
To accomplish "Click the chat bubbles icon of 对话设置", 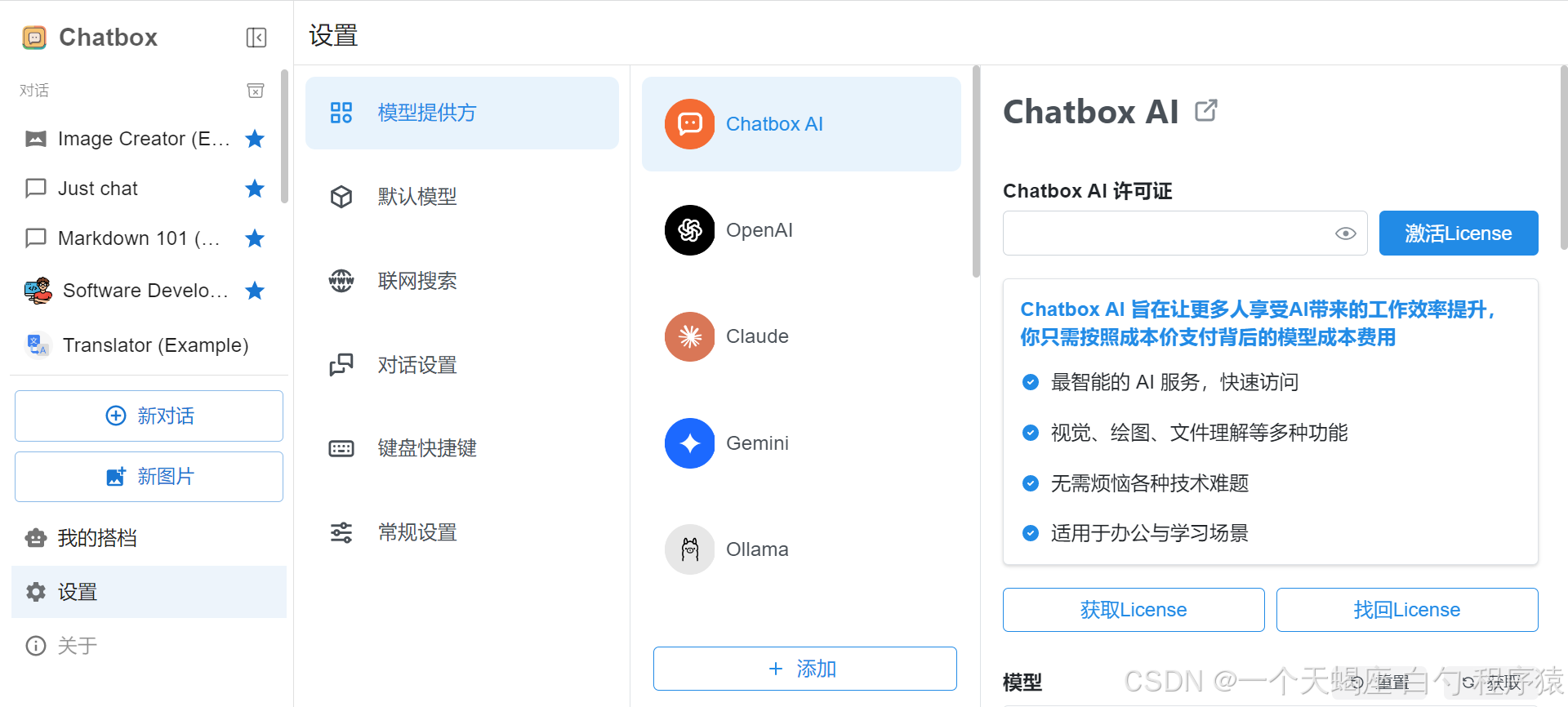I will pos(341,365).
